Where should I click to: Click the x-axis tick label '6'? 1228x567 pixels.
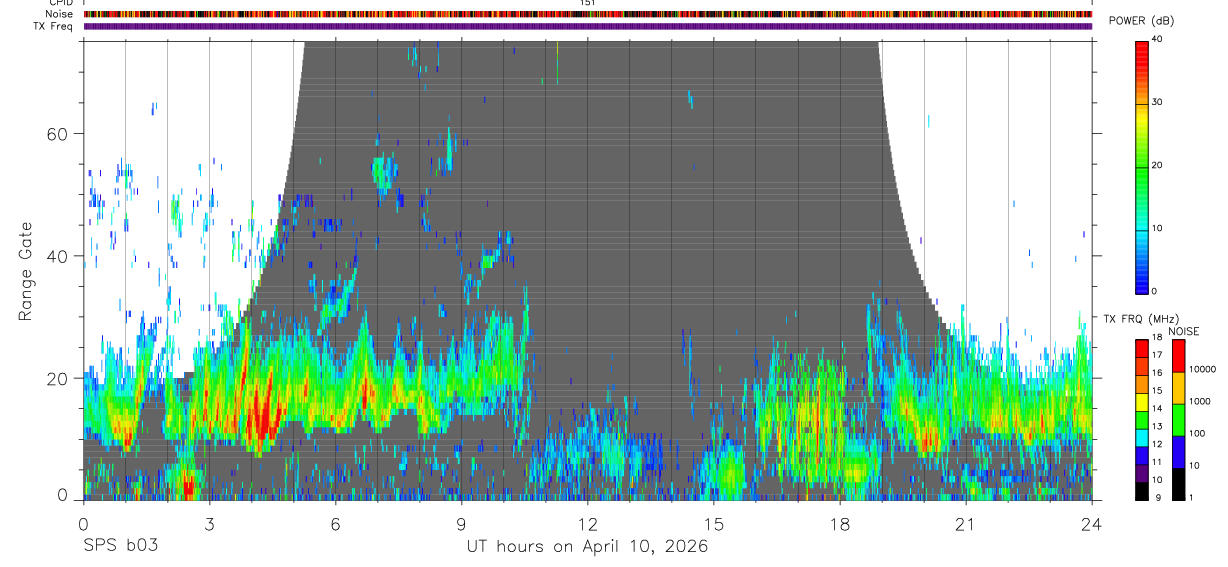(x=335, y=524)
